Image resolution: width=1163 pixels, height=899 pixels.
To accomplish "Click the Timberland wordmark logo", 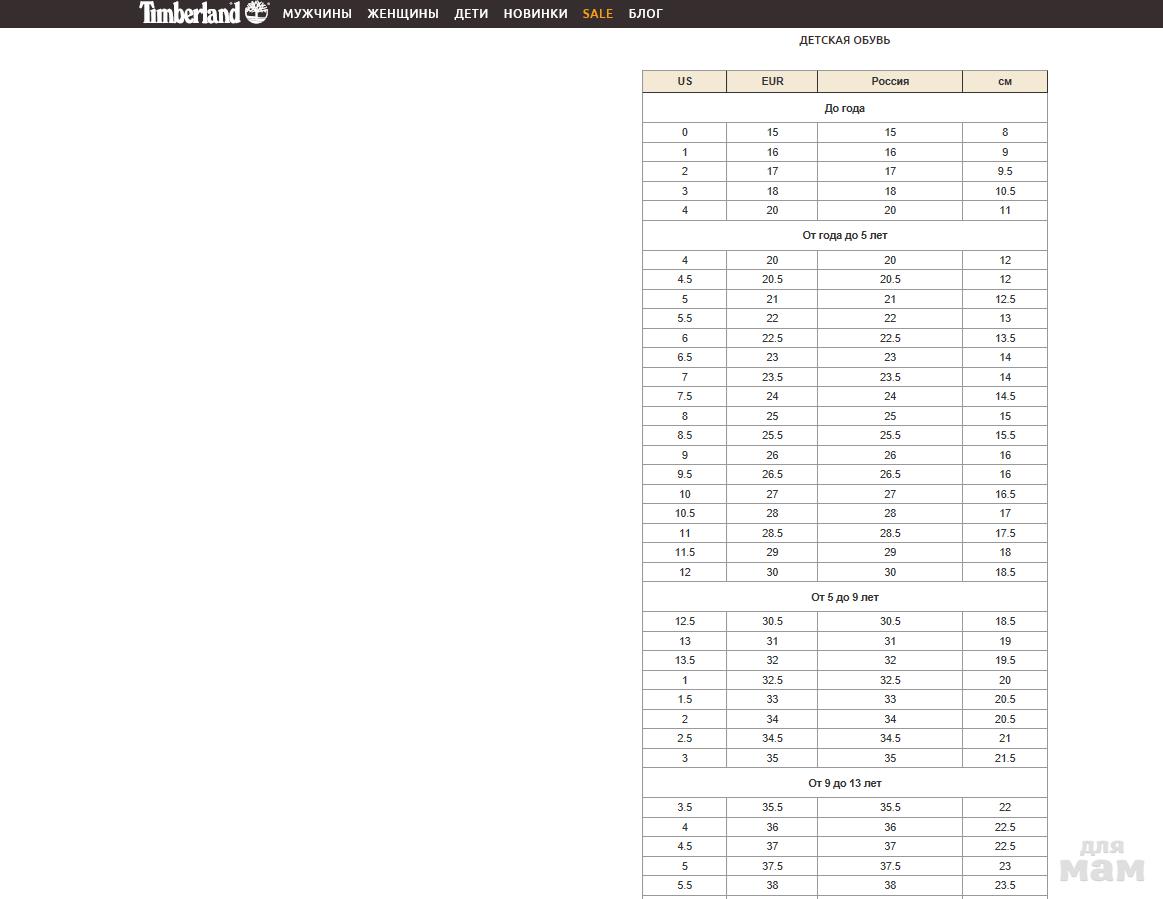I will point(190,13).
